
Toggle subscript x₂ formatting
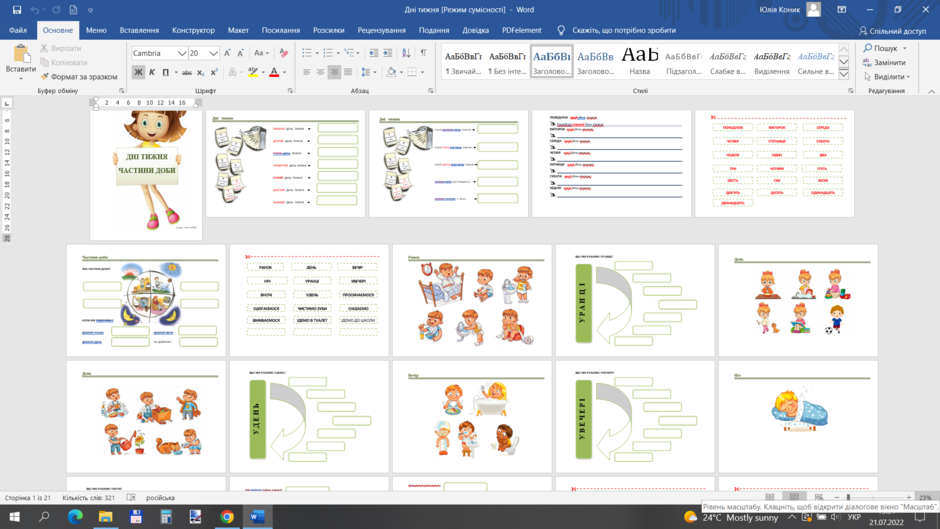point(201,73)
